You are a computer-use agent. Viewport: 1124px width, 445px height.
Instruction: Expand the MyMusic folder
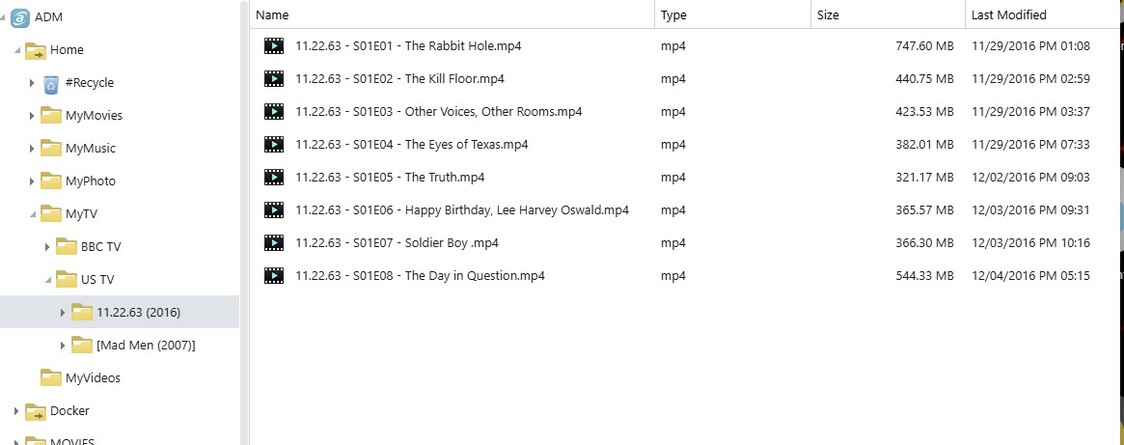[x=32, y=149]
